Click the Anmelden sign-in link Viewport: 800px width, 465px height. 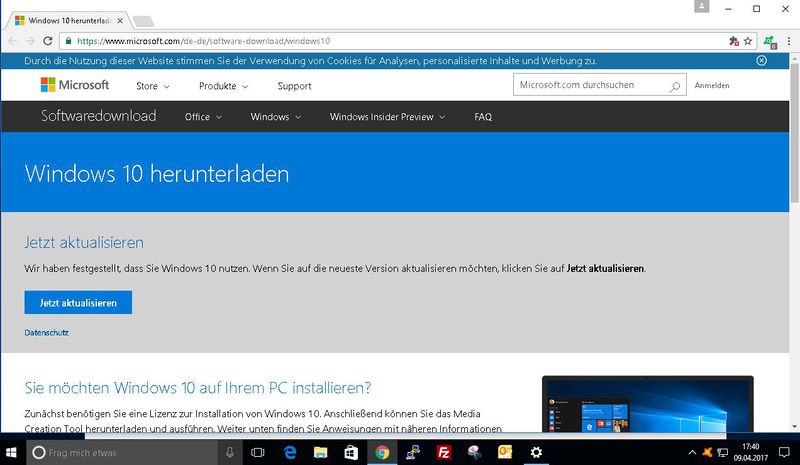tap(712, 86)
